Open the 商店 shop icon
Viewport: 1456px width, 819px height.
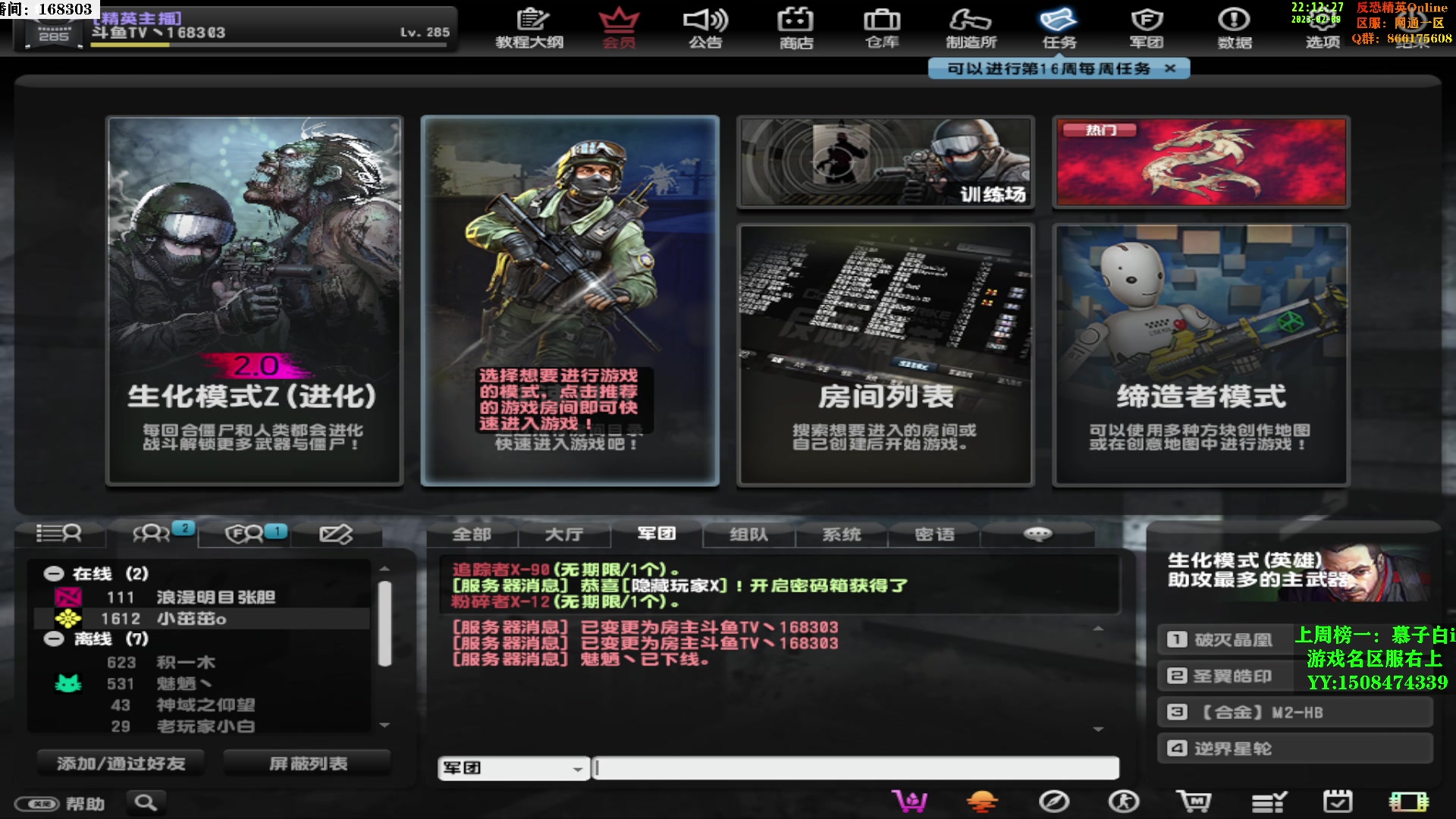(795, 29)
